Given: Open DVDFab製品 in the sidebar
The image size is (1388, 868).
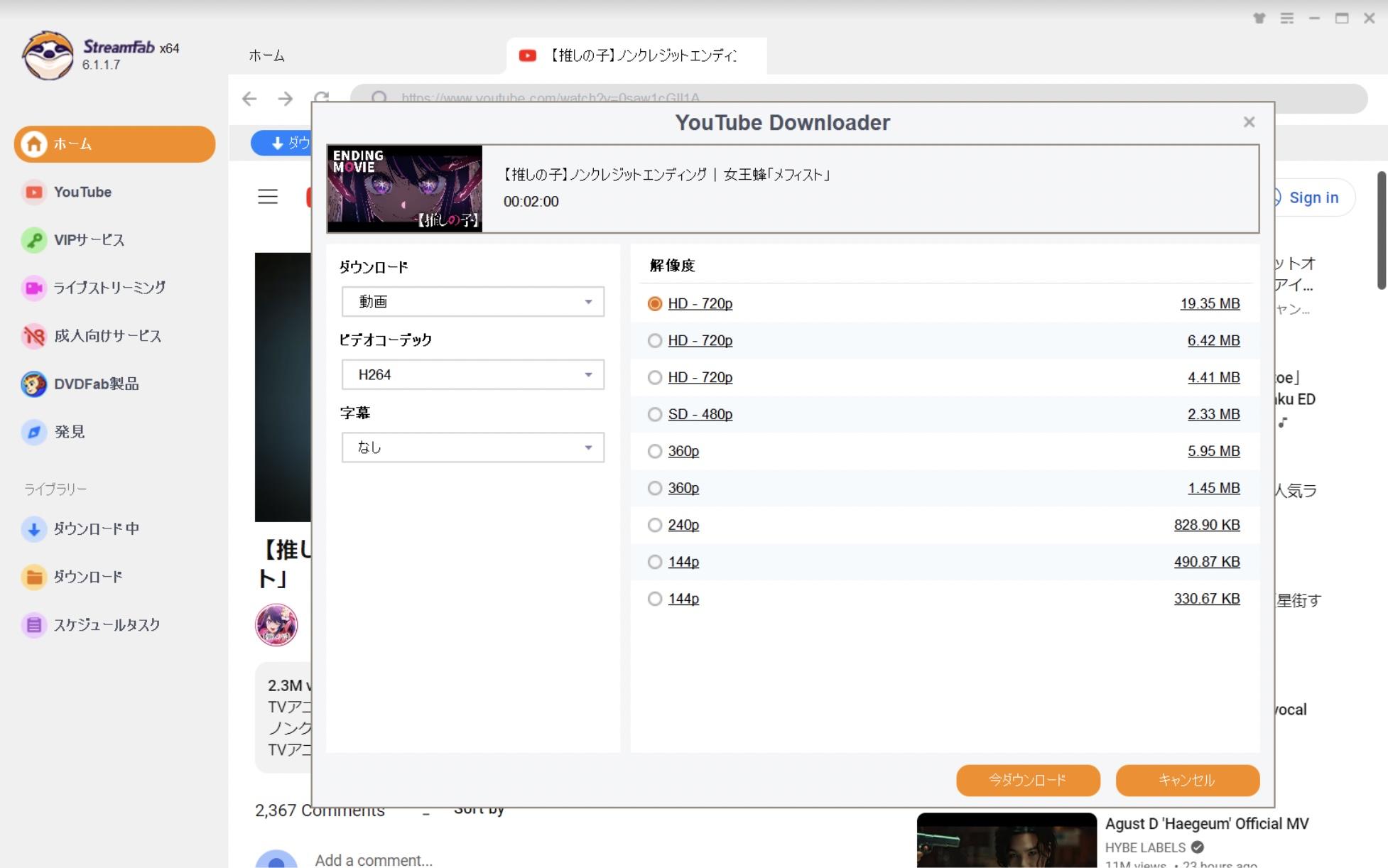Looking at the screenshot, I should coord(80,384).
